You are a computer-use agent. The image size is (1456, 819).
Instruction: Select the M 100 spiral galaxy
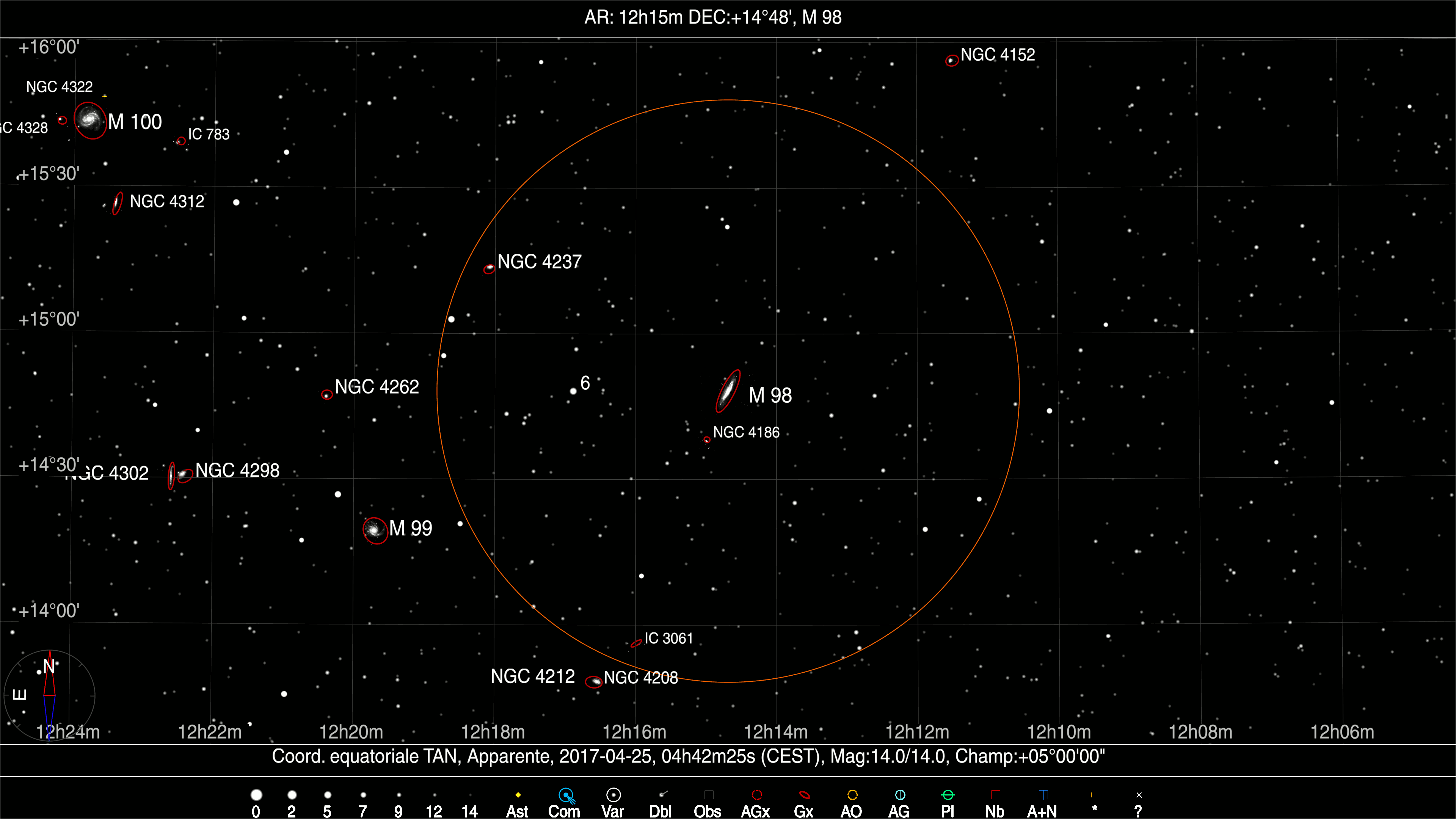point(90,120)
